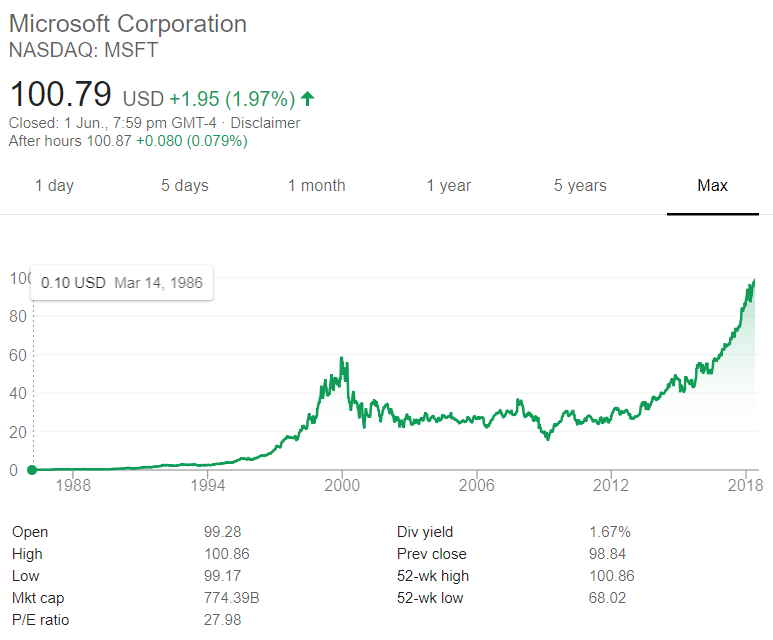
Task: Open the Disclaimer link
Action: tap(265, 123)
